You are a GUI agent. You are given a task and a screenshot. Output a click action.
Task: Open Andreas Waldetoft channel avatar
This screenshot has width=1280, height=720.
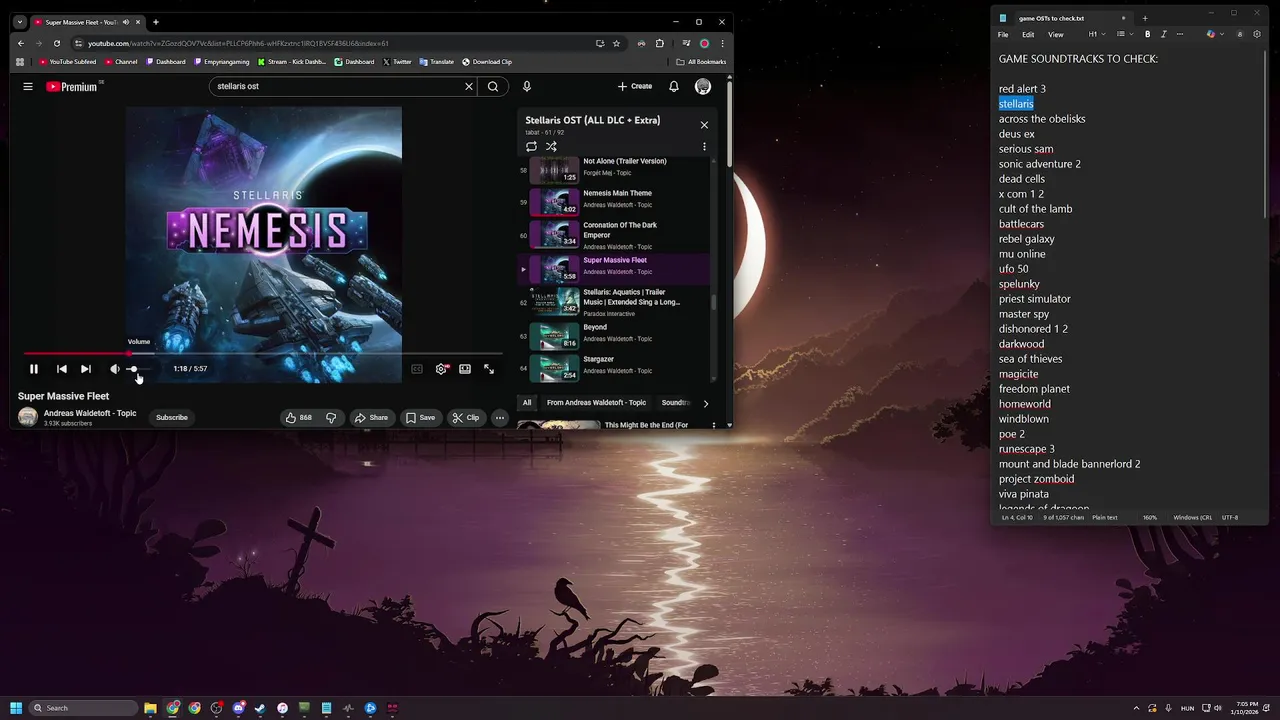tap(28, 417)
